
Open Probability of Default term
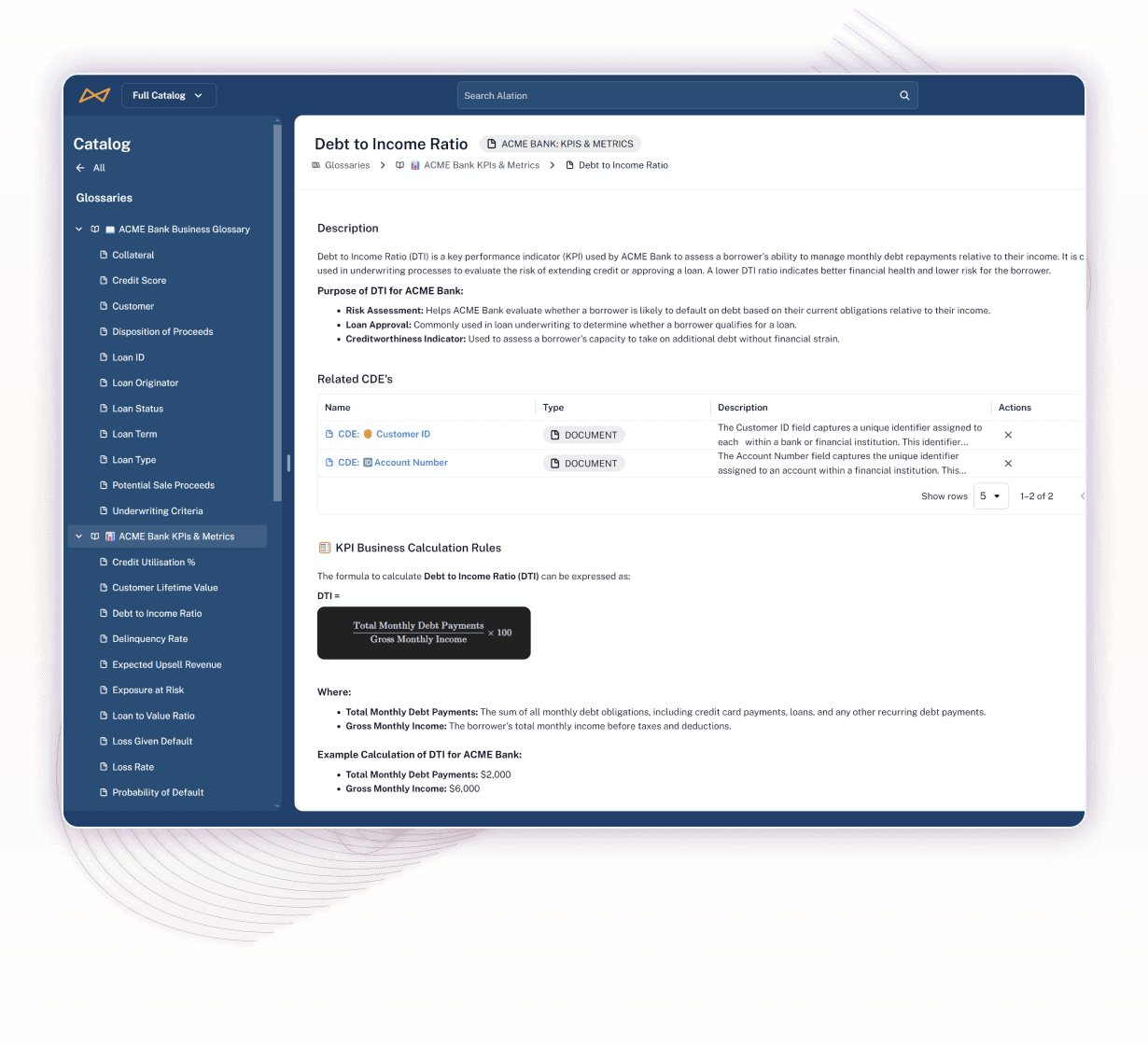click(x=158, y=792)
